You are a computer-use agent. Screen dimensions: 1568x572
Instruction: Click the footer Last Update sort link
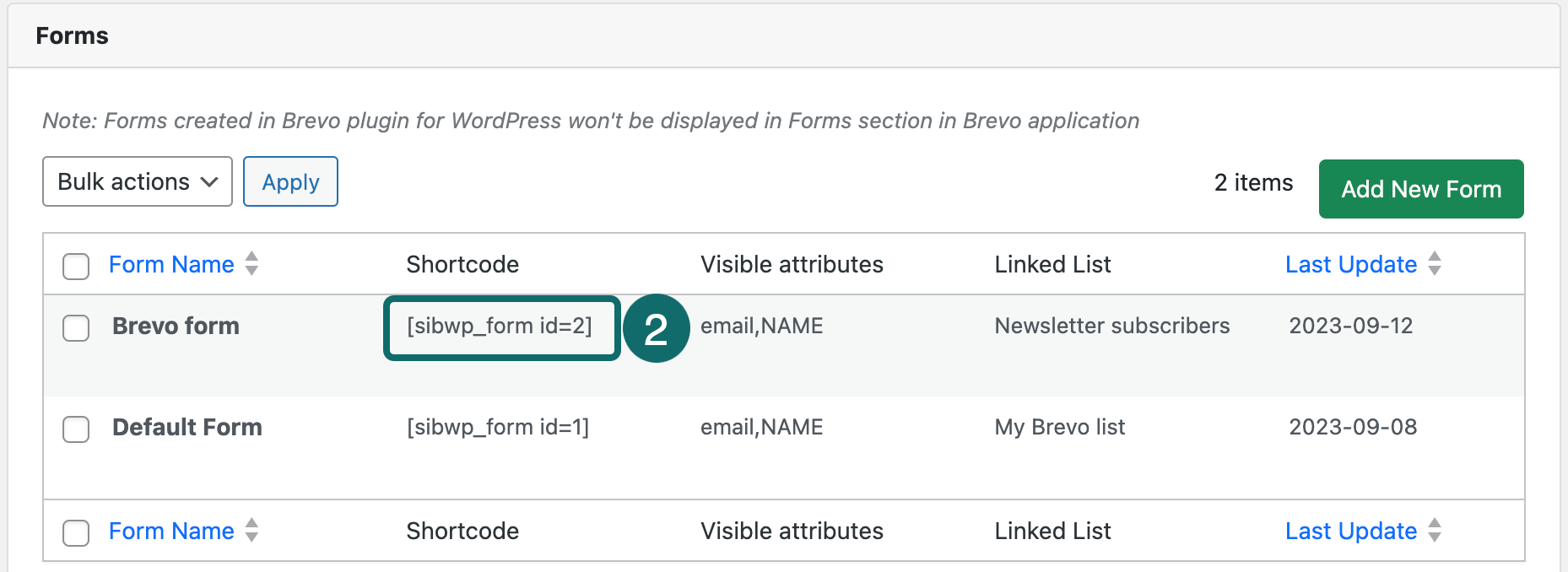click(1350, 531)
